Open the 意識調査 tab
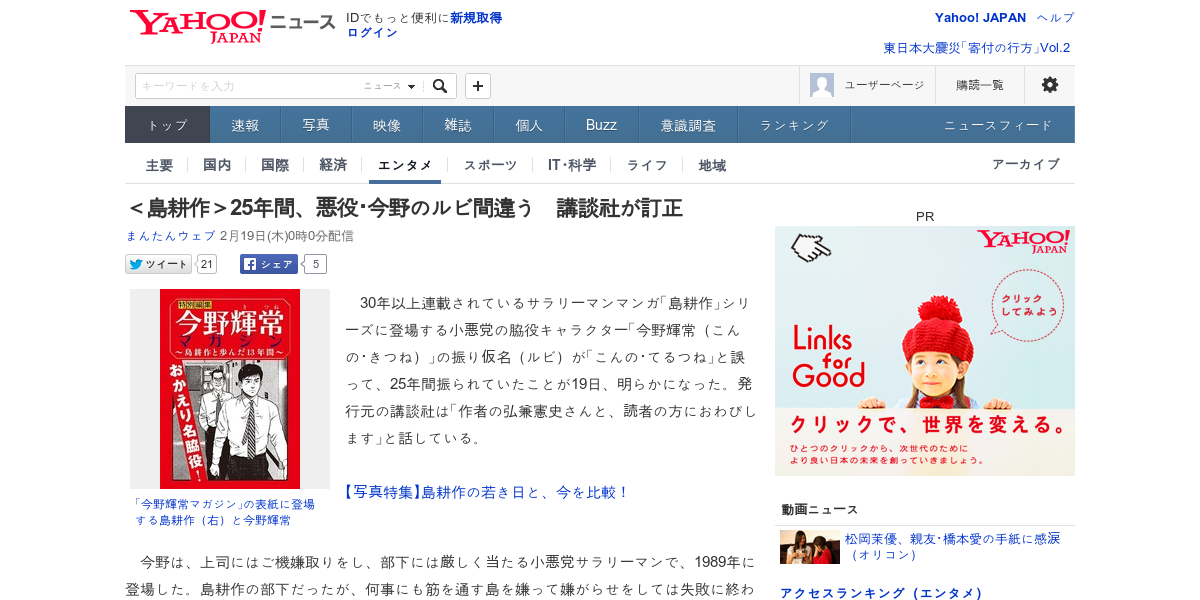 [x=688, y=125]
